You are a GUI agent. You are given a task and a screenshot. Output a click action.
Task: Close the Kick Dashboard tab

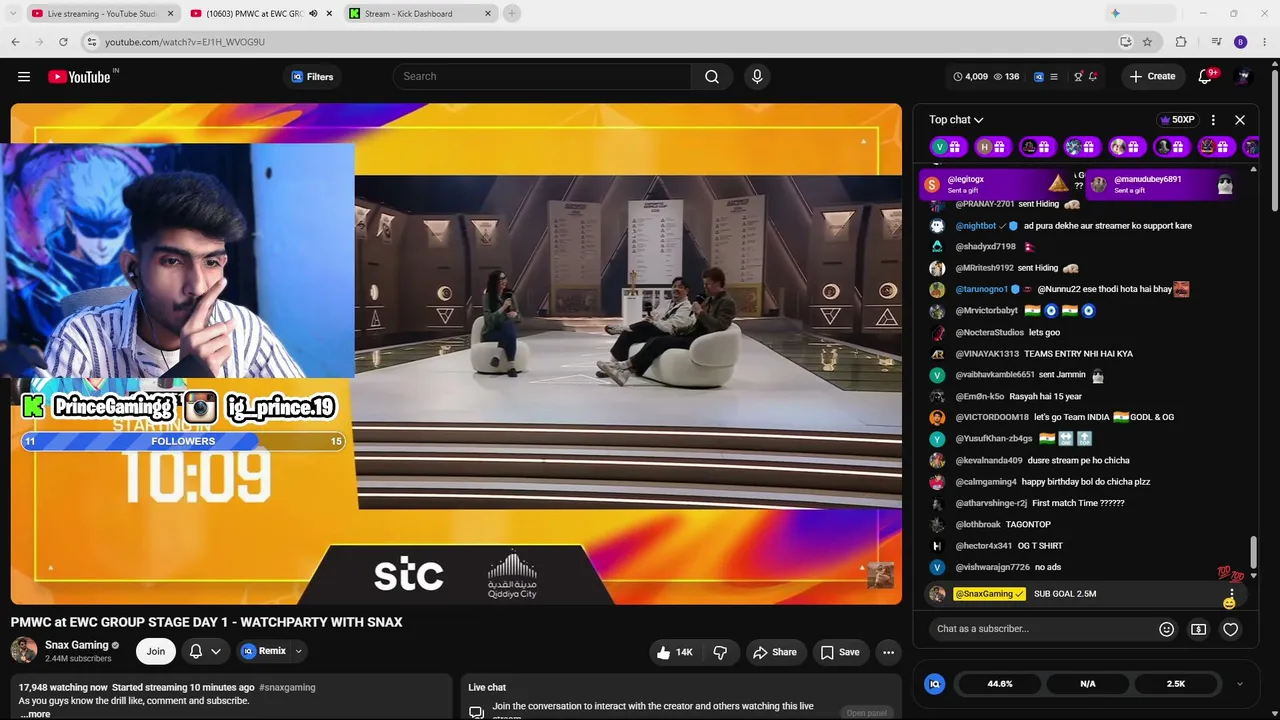pyautogui.click(x=488, y=14)
